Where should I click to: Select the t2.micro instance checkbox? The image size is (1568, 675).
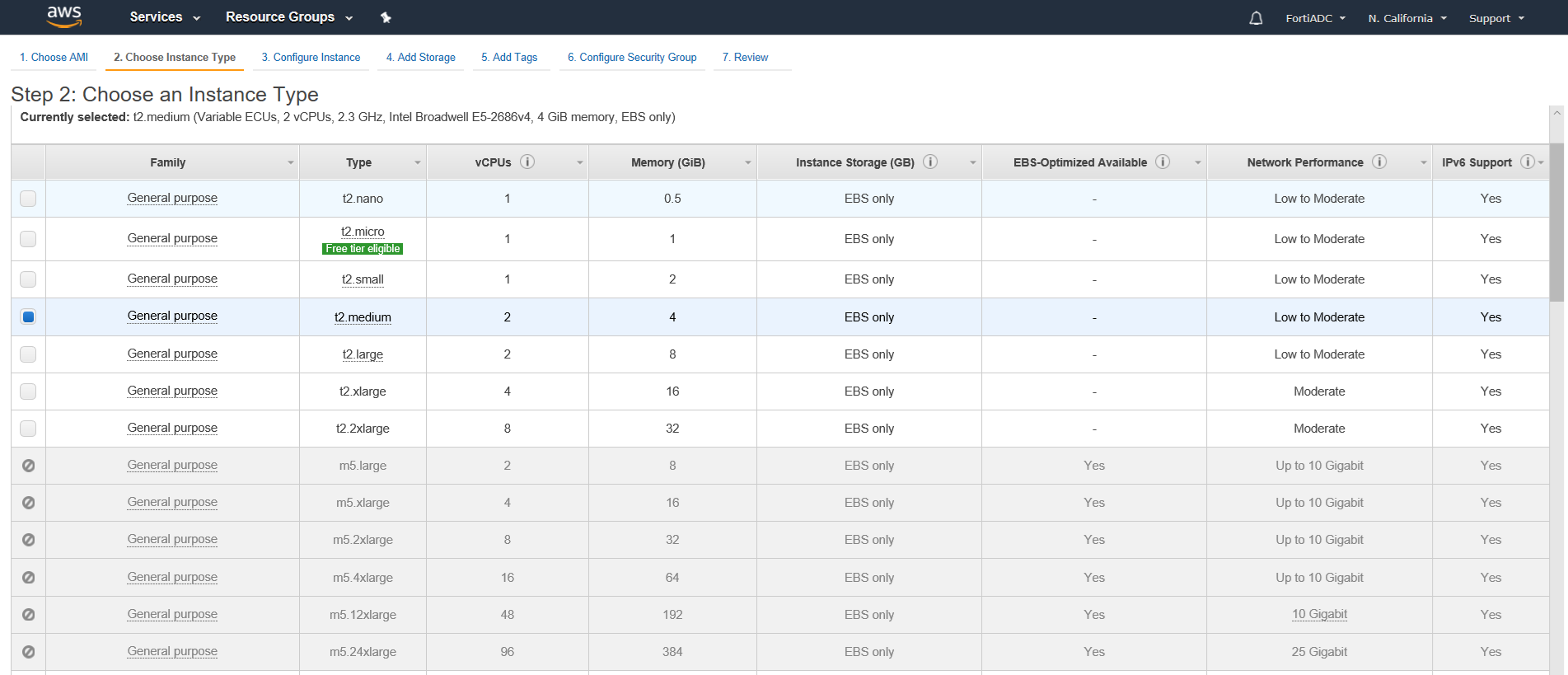(28, 239)
